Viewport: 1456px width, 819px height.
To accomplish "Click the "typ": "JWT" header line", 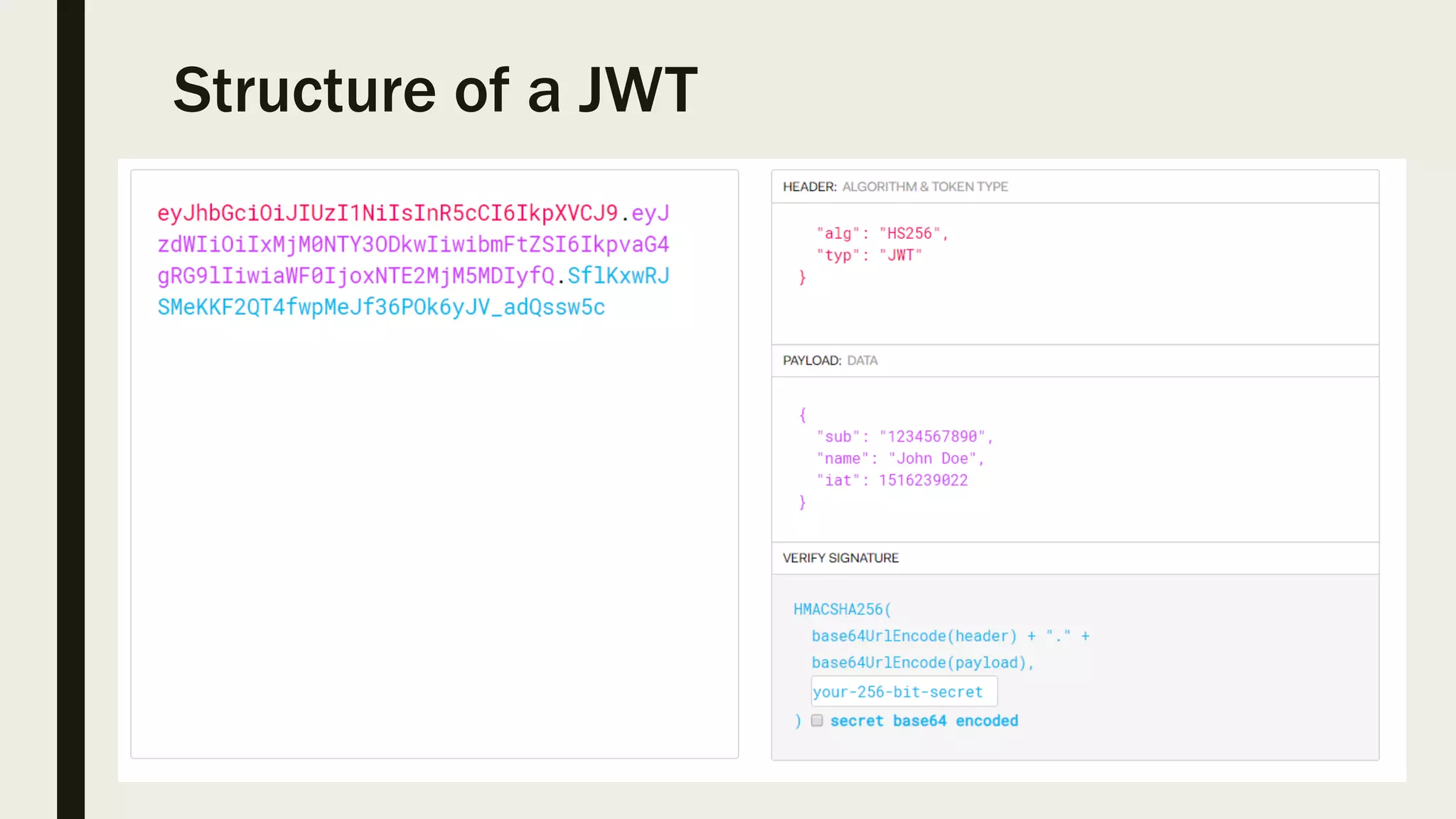I will pyautogui.click(x=869, y=255).
